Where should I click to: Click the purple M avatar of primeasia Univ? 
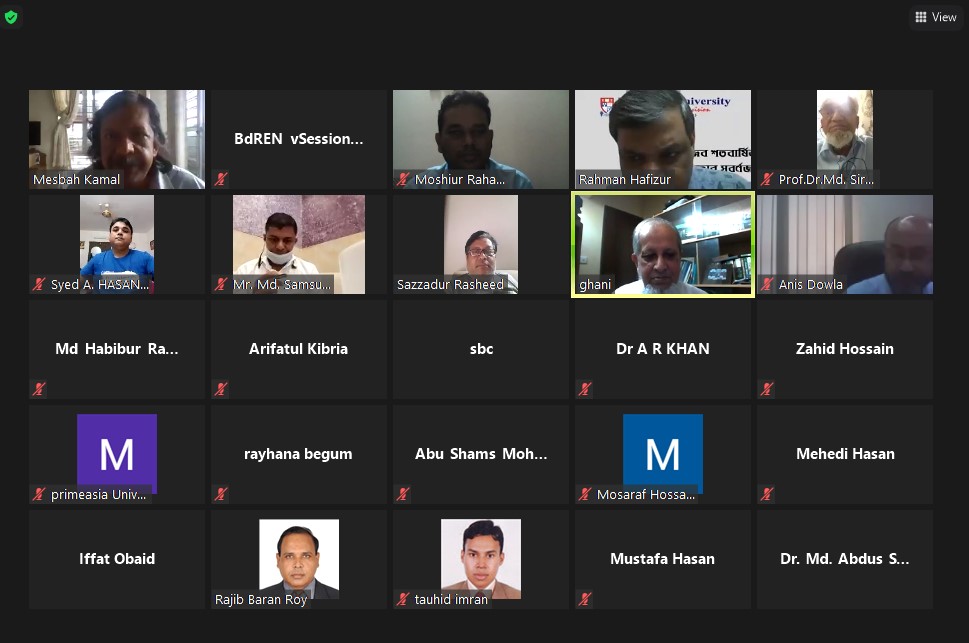[117, 453]
